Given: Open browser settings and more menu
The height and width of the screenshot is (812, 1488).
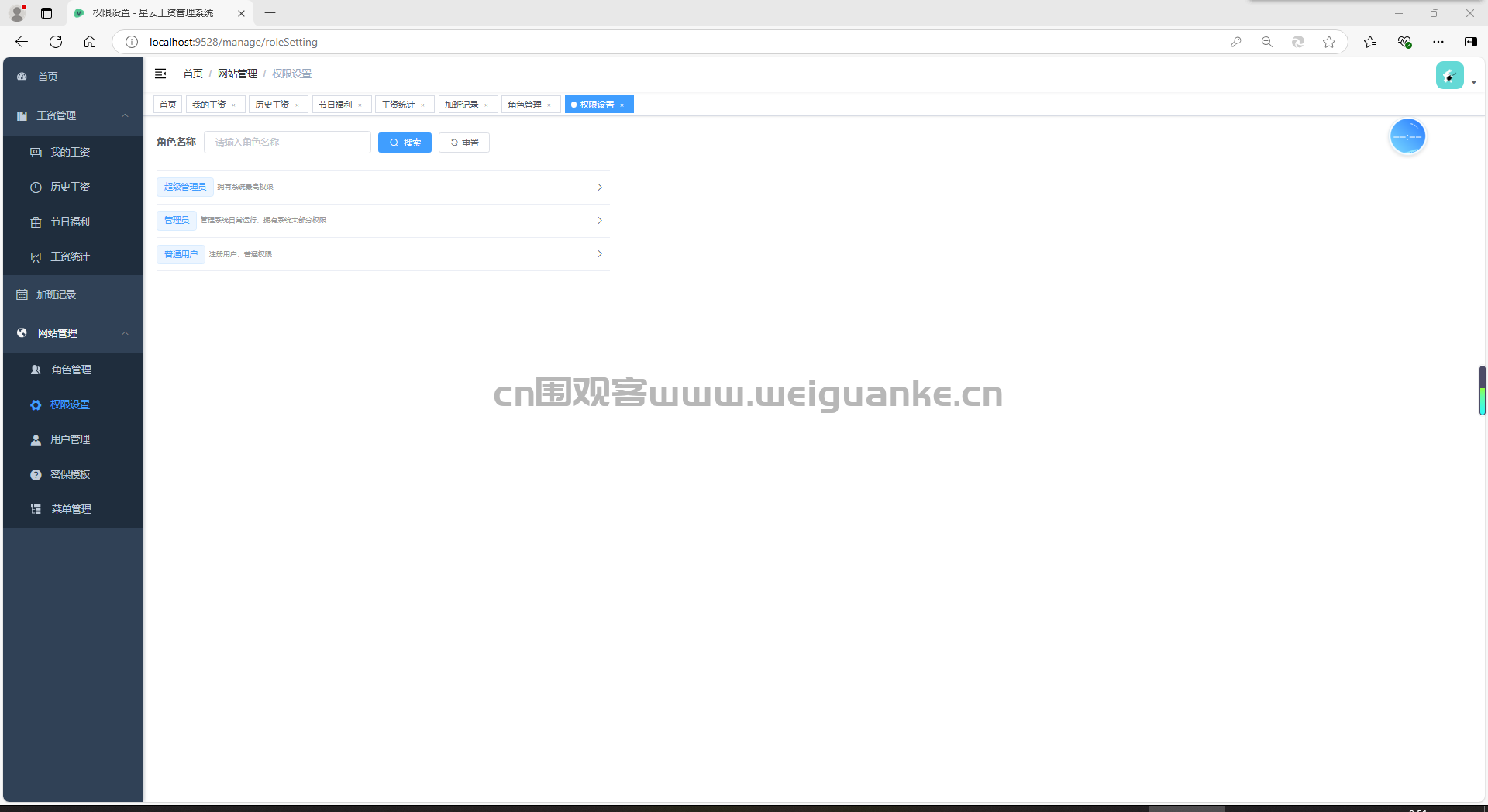Looking at the screenshot, I should pyautogui.click(x=1438, y=42).
